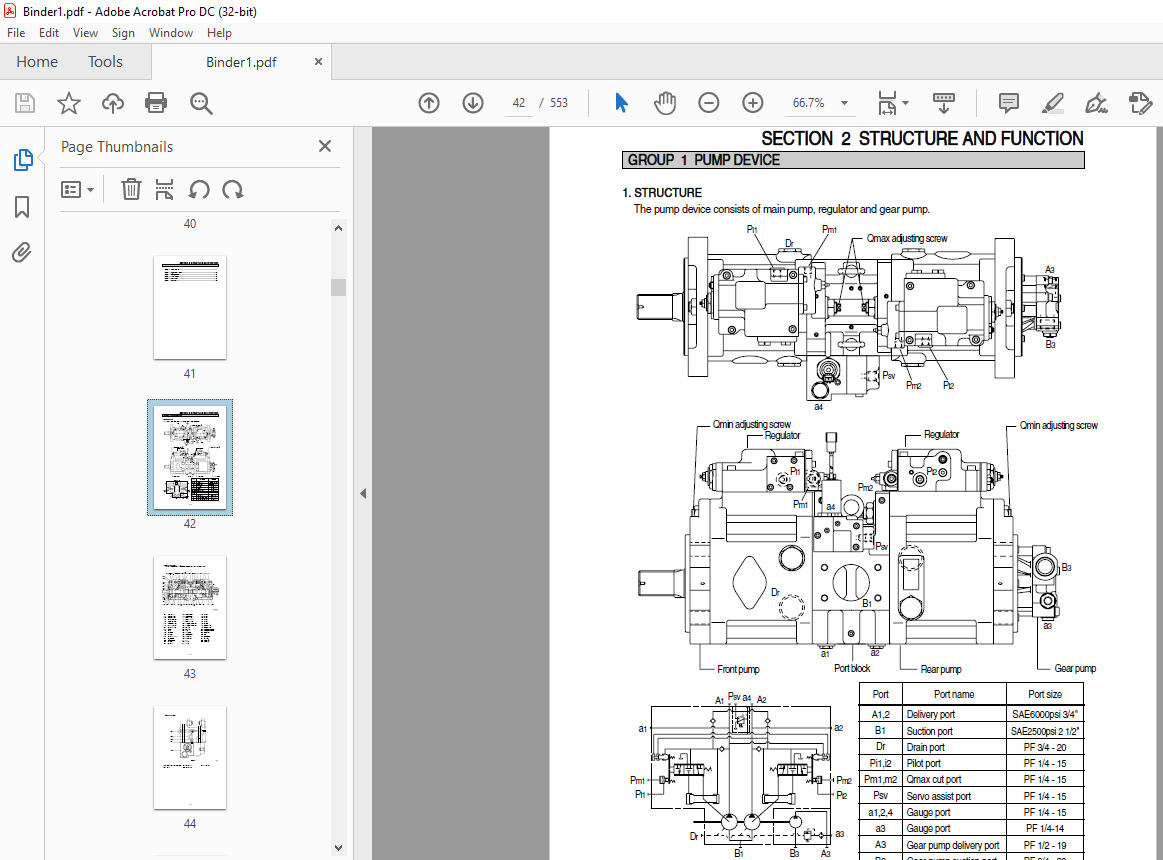Open the Window menu
1163x860 pixels.
pos(171,33)
